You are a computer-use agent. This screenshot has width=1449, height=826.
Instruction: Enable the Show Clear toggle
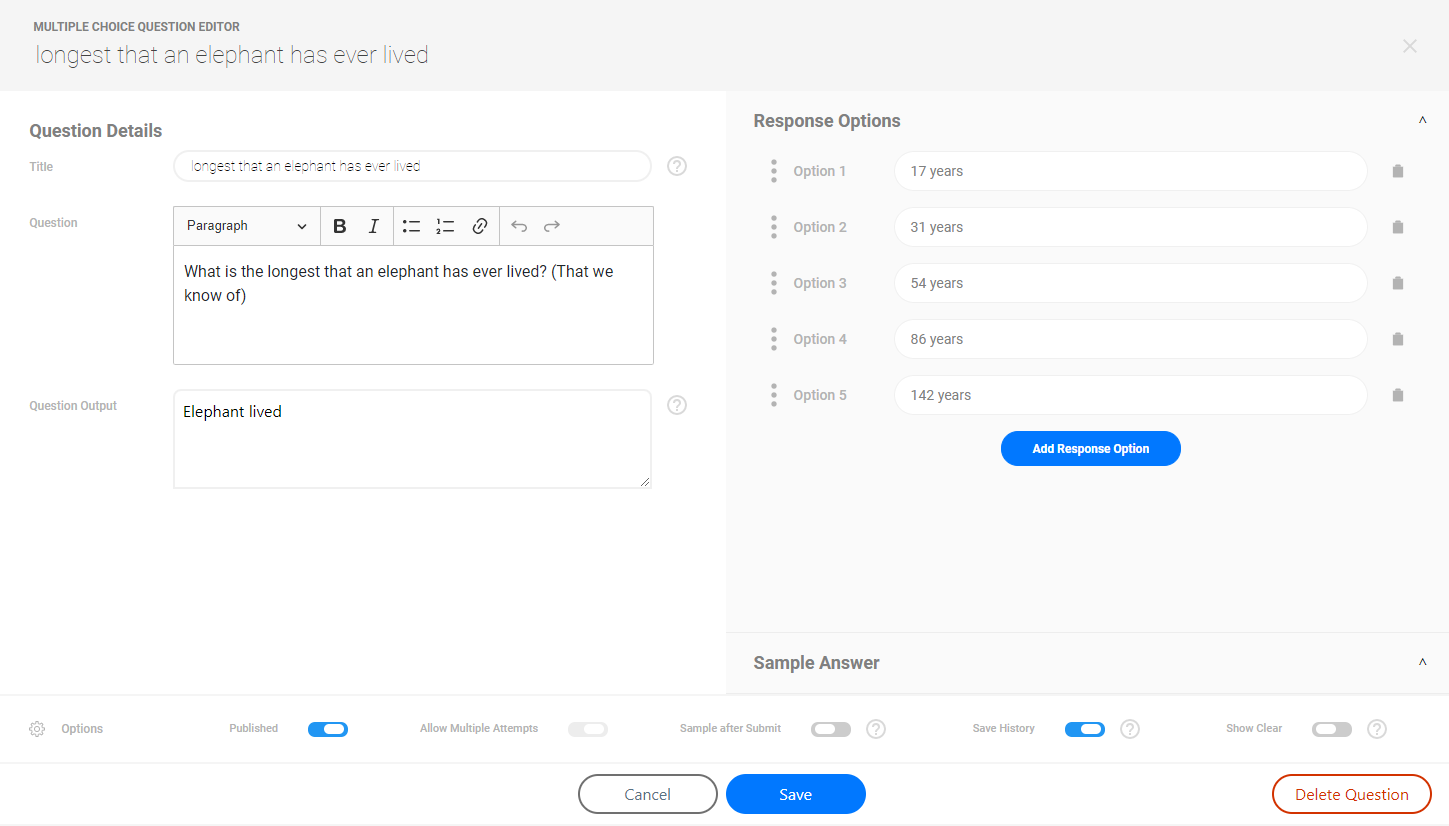[x=1332, y=729]
